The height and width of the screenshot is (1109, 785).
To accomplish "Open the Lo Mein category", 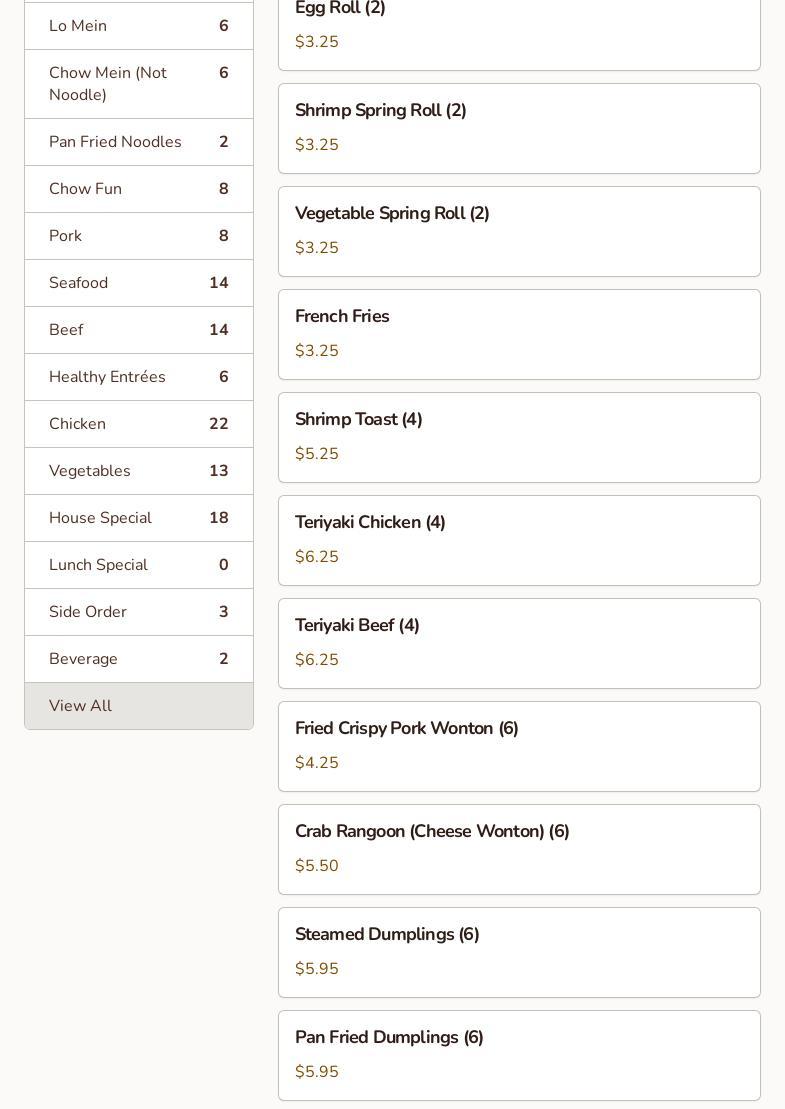I will pos(138,26).
